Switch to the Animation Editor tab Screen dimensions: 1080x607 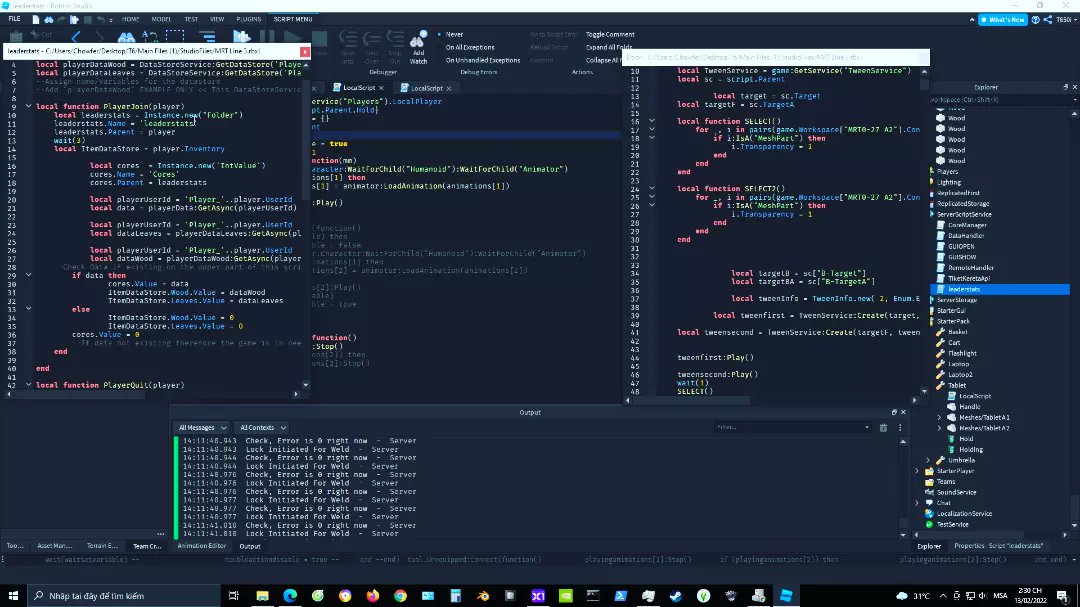(201, 546)
